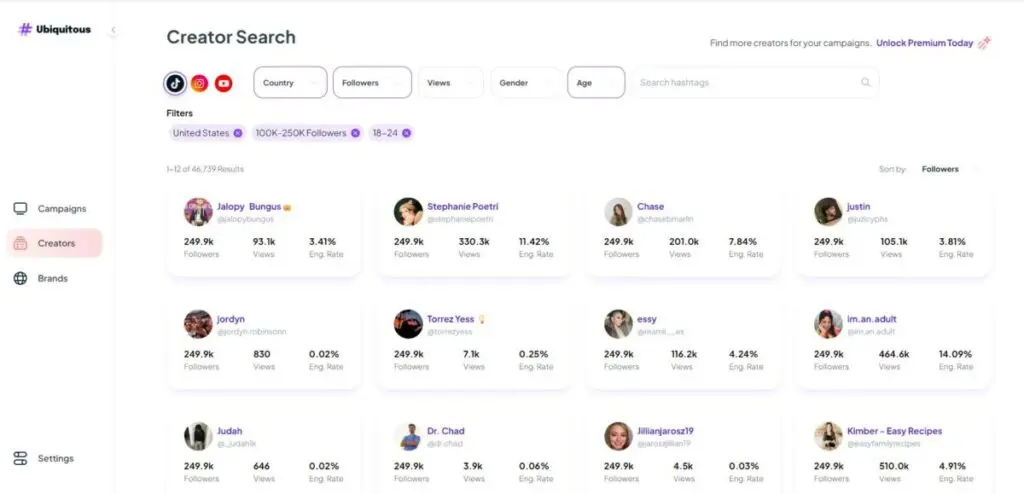Viewport: 1024px width, 494px height.
Task: Click the Ubiquitous hashtag logo
Action: pyautogui.click(x=25, y=29)
